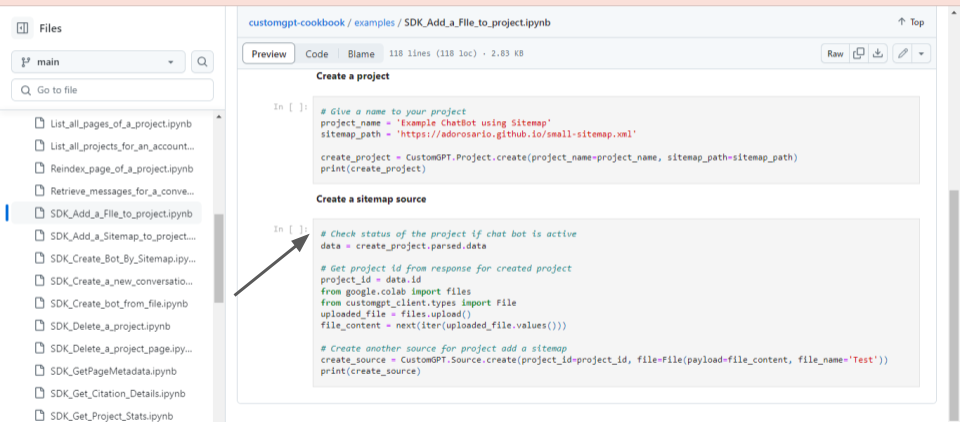Open Retrieve_messages_for_a_conve... file
This screenshot has width=960, height=422.
122,191
